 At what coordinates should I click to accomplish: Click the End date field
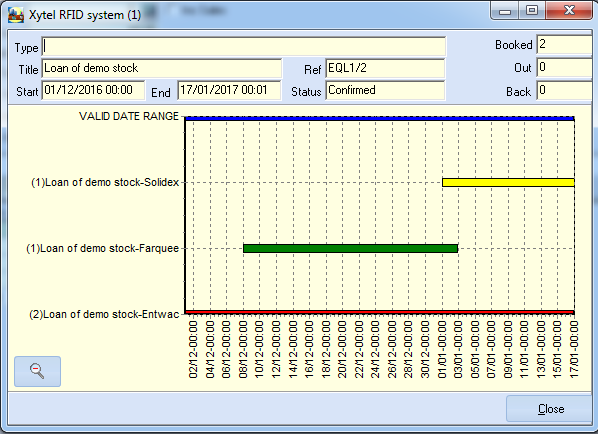tap(229, 90)
